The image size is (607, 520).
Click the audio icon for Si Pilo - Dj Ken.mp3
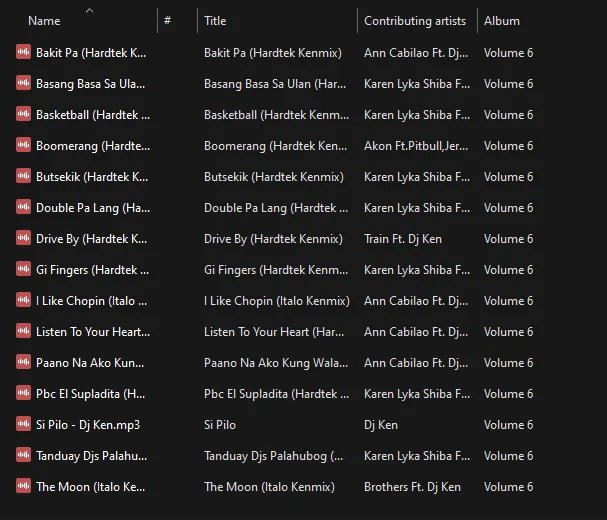pyautogui.click(x=24, y=424)
